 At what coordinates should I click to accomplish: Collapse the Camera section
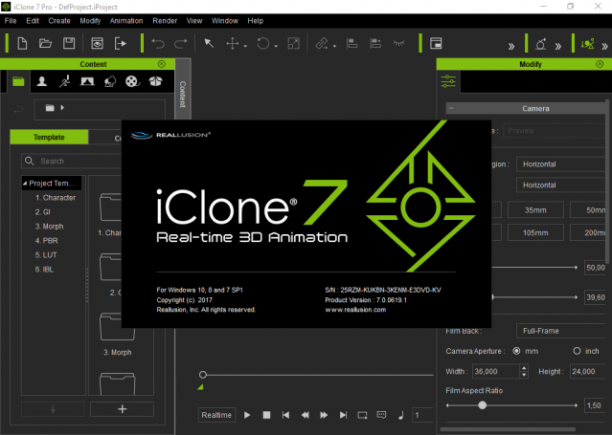tap(451, 108)
